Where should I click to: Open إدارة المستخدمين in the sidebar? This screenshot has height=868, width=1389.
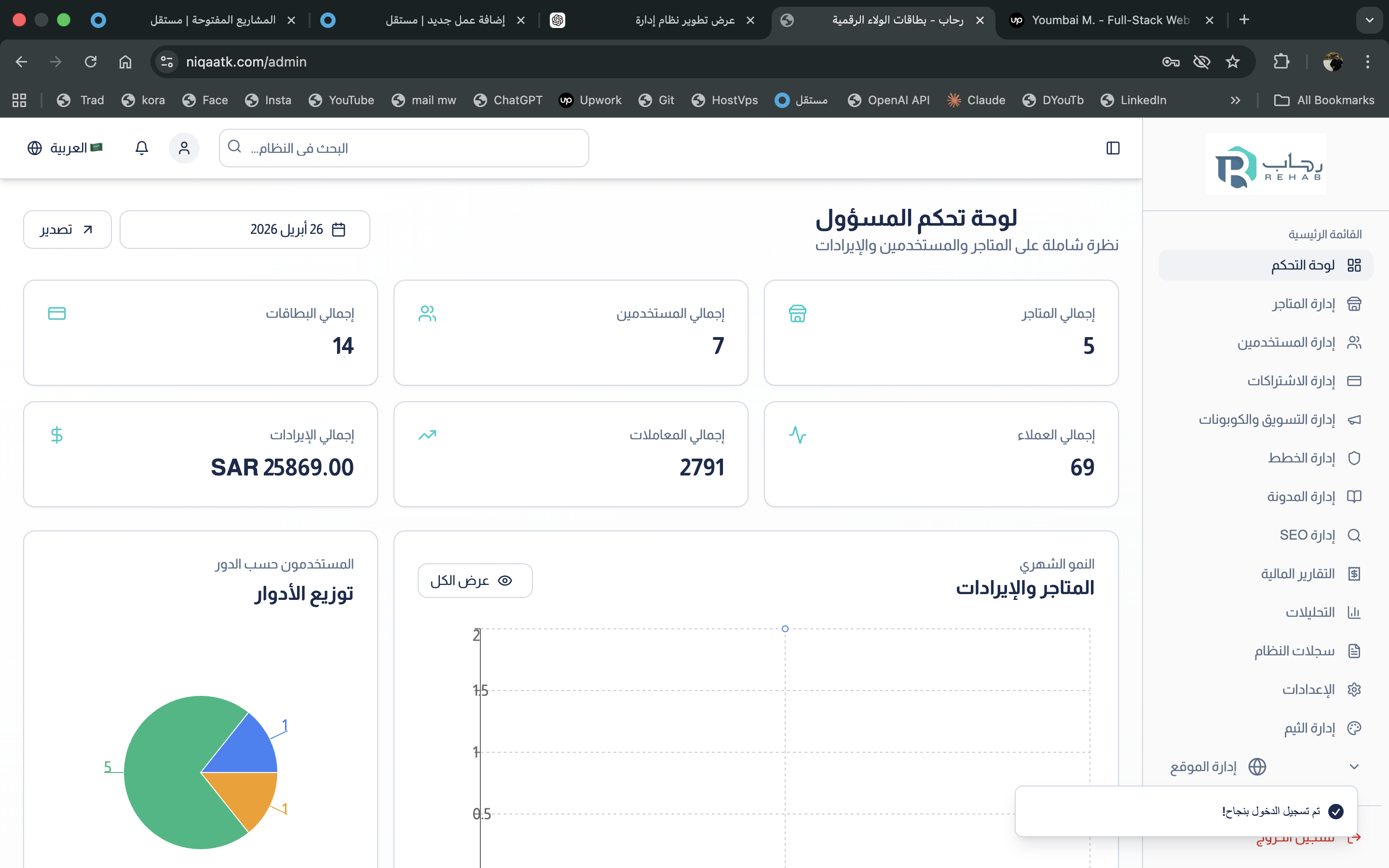tap(1266, 343)
